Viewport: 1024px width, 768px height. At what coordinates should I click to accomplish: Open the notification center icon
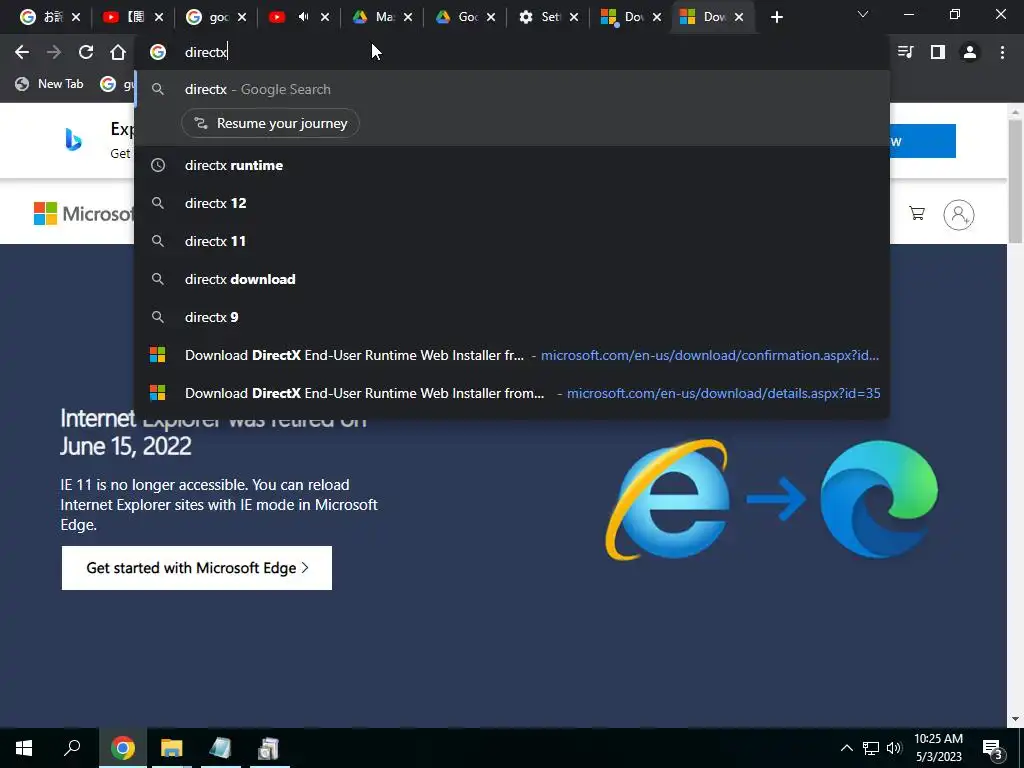993,749
